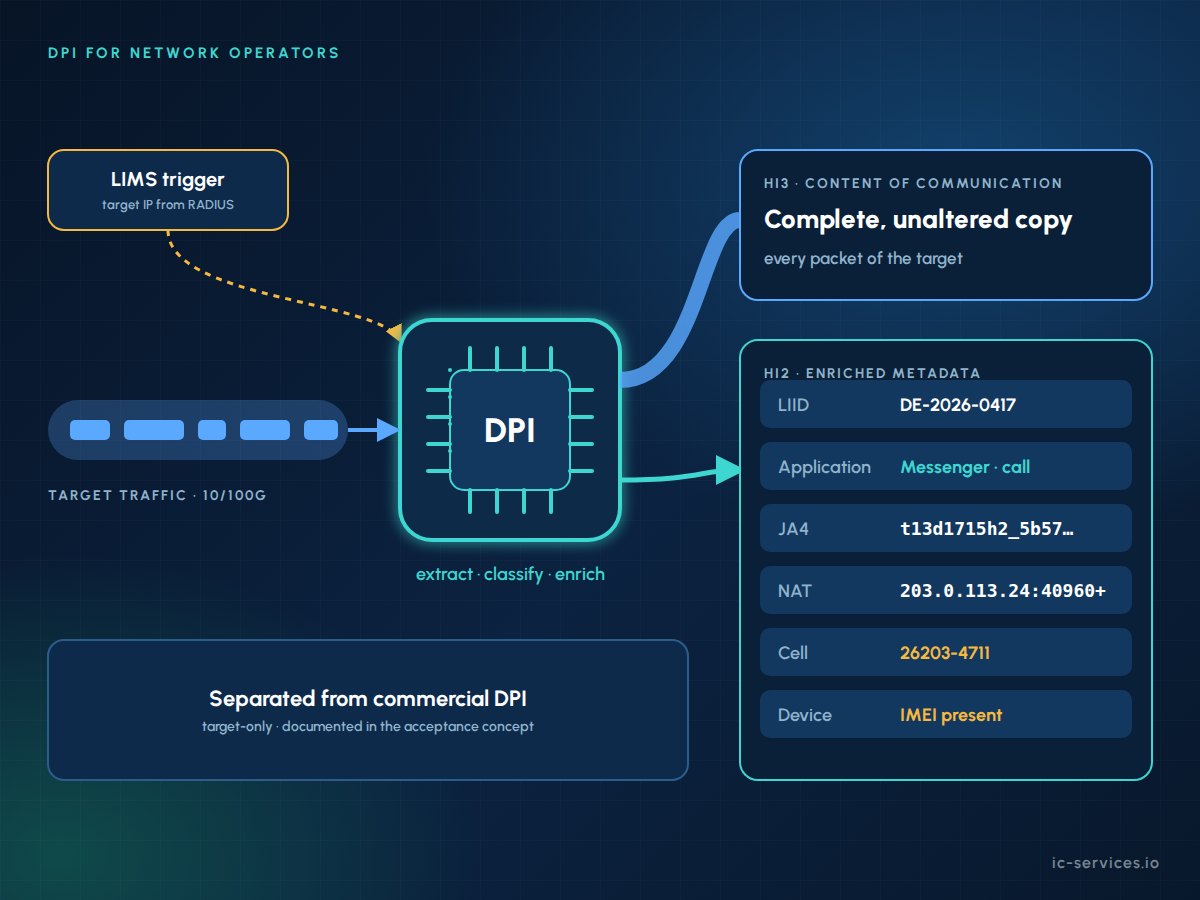Click 'every packet of the target' text
The height and width of the screenshot is (900, 1200).
coord(863,258)
